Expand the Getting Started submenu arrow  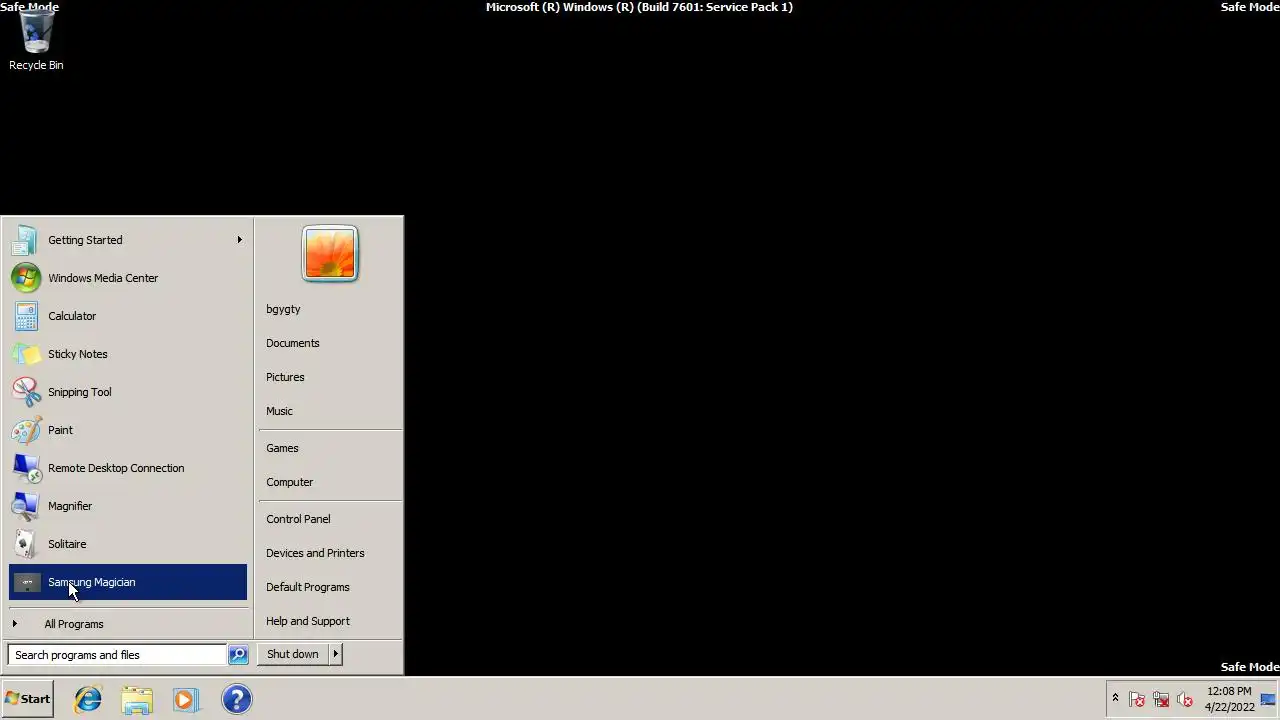coord(239,240)
